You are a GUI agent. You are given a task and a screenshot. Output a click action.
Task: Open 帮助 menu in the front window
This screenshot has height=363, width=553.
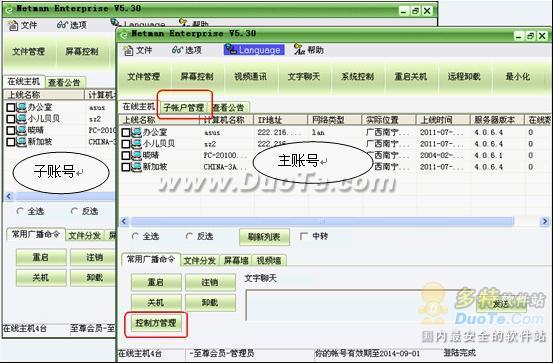pyautogui.click(x=309, y=50)
